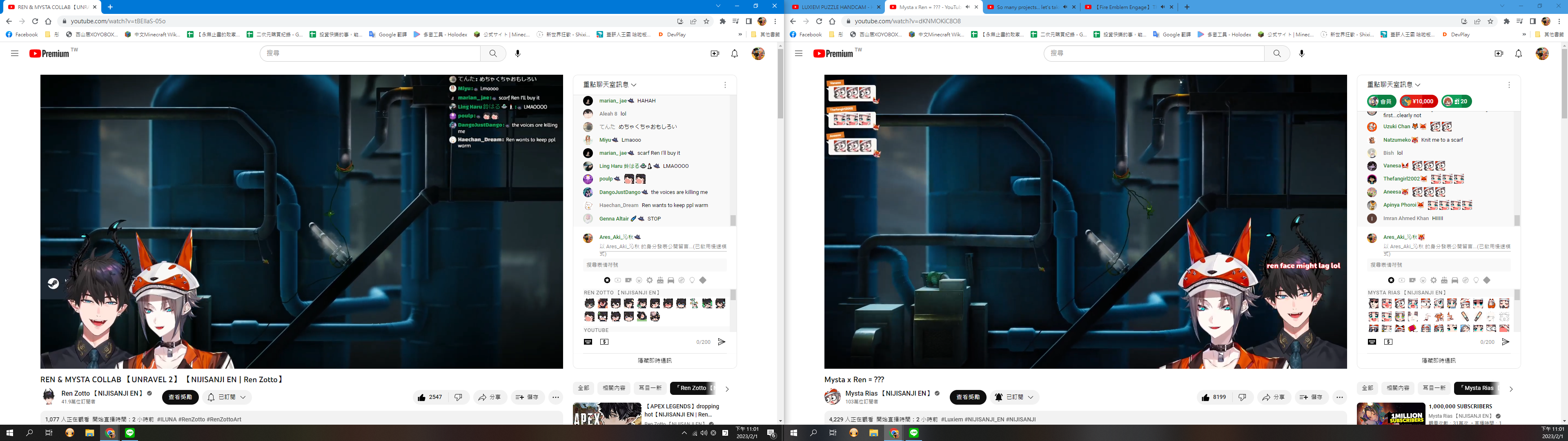This screenshot has height=441, width=1568.
Task: Click 分享 share button under Mysta Rias video
Action: point(1274,397)
